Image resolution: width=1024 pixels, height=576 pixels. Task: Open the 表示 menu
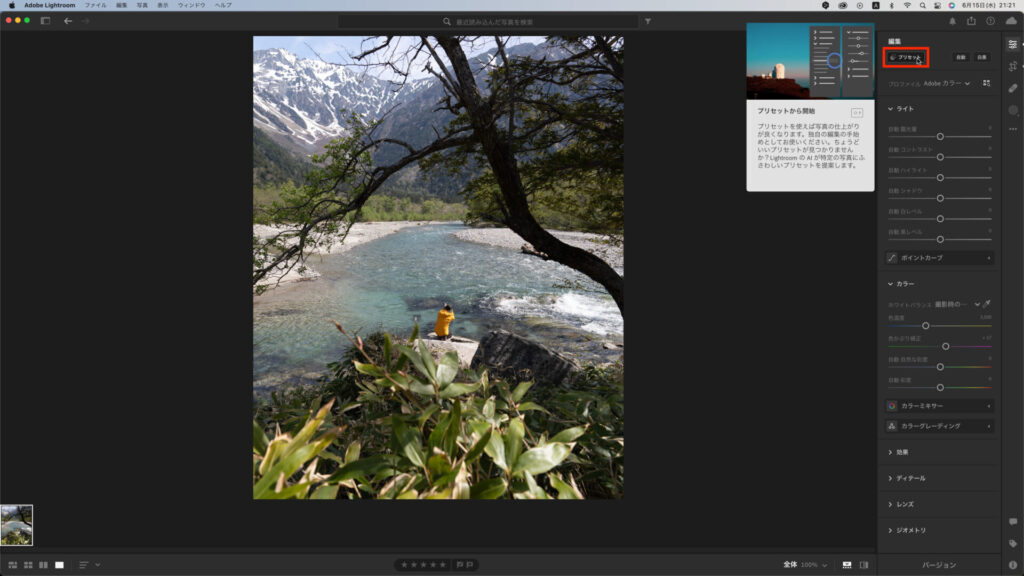pos(163,5)
